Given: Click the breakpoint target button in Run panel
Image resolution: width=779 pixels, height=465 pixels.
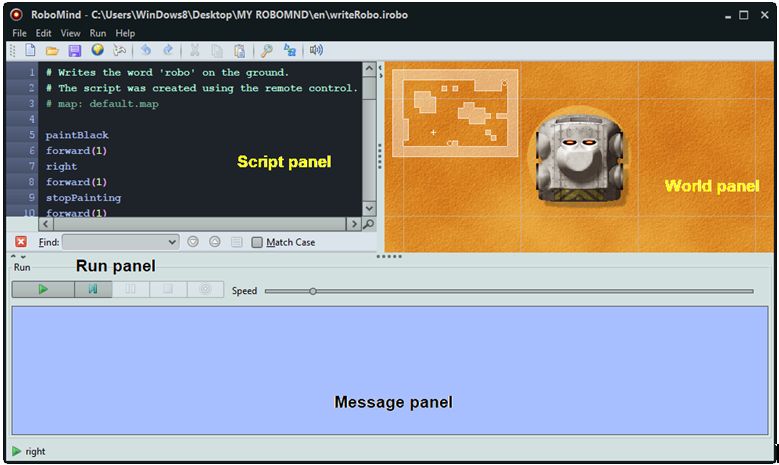Looking at the screenshot, I should [205, 289].
